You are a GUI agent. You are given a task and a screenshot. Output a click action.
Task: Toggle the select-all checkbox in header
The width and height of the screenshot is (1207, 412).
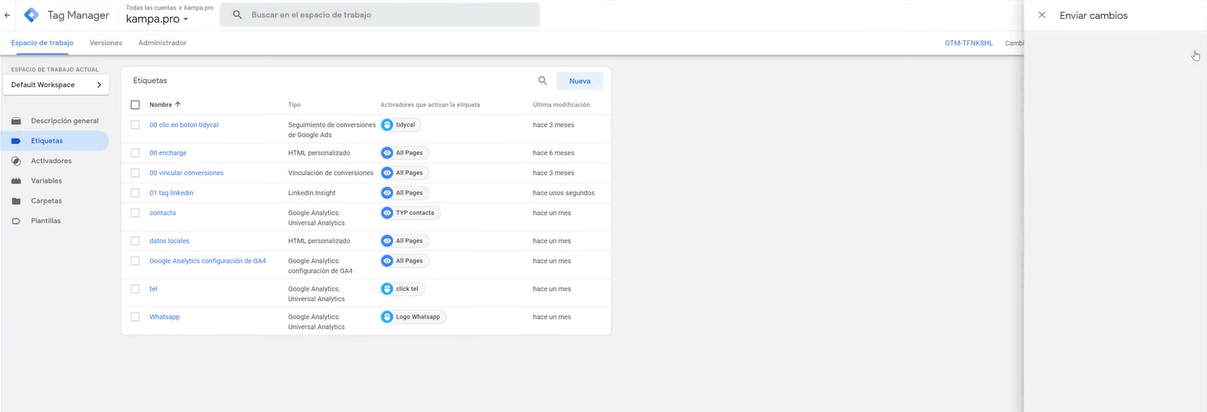(135, 104)
